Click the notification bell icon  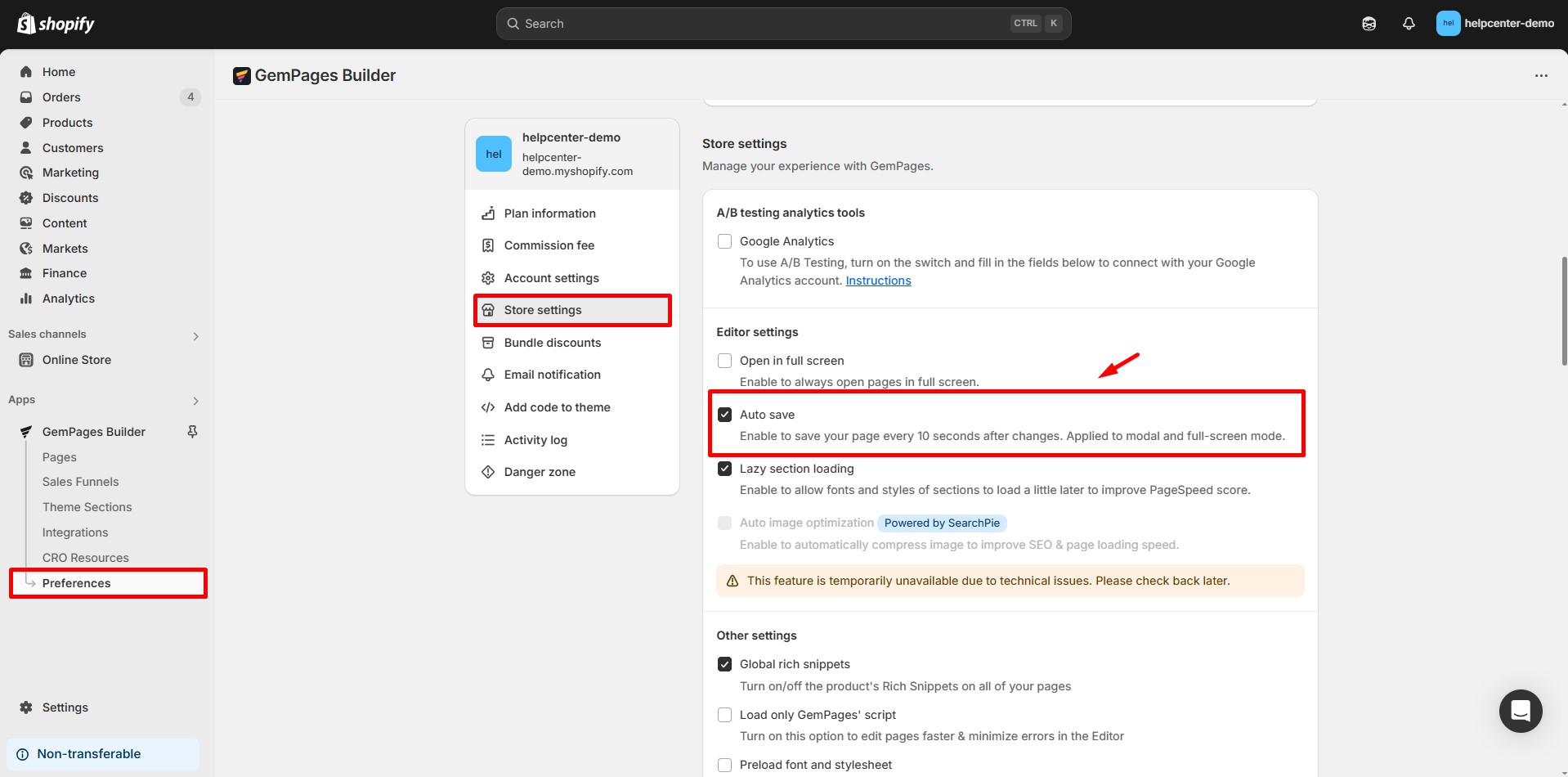pos(1409,24)
